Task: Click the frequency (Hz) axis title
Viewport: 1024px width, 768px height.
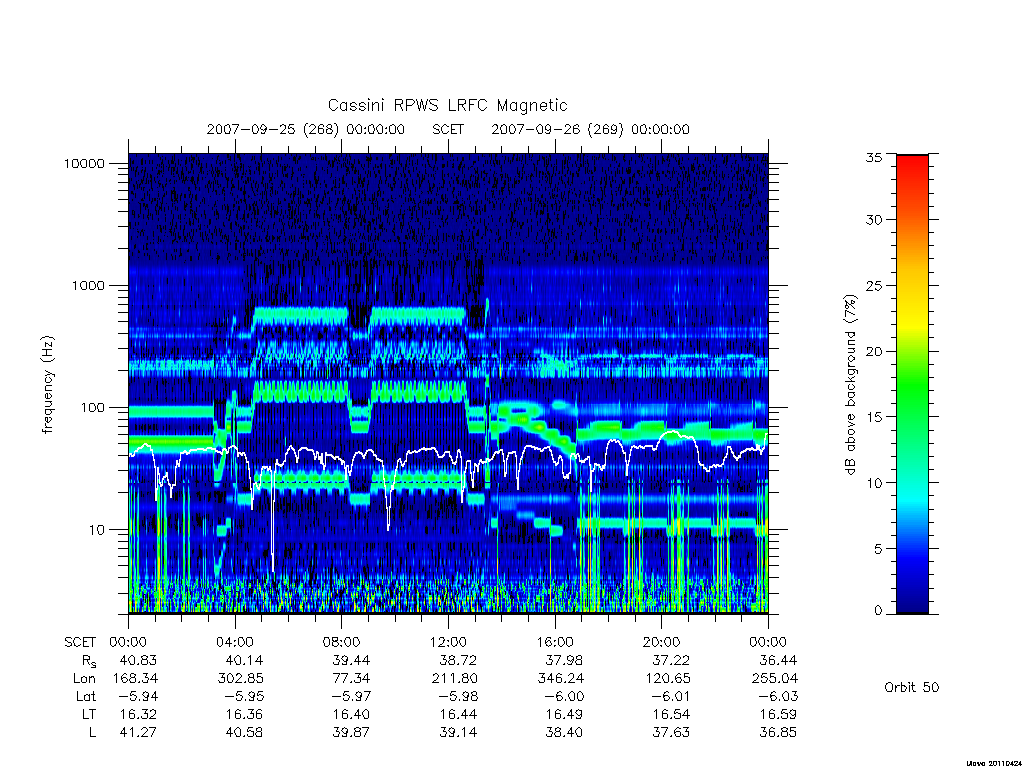Action: [x=48, y=385]
